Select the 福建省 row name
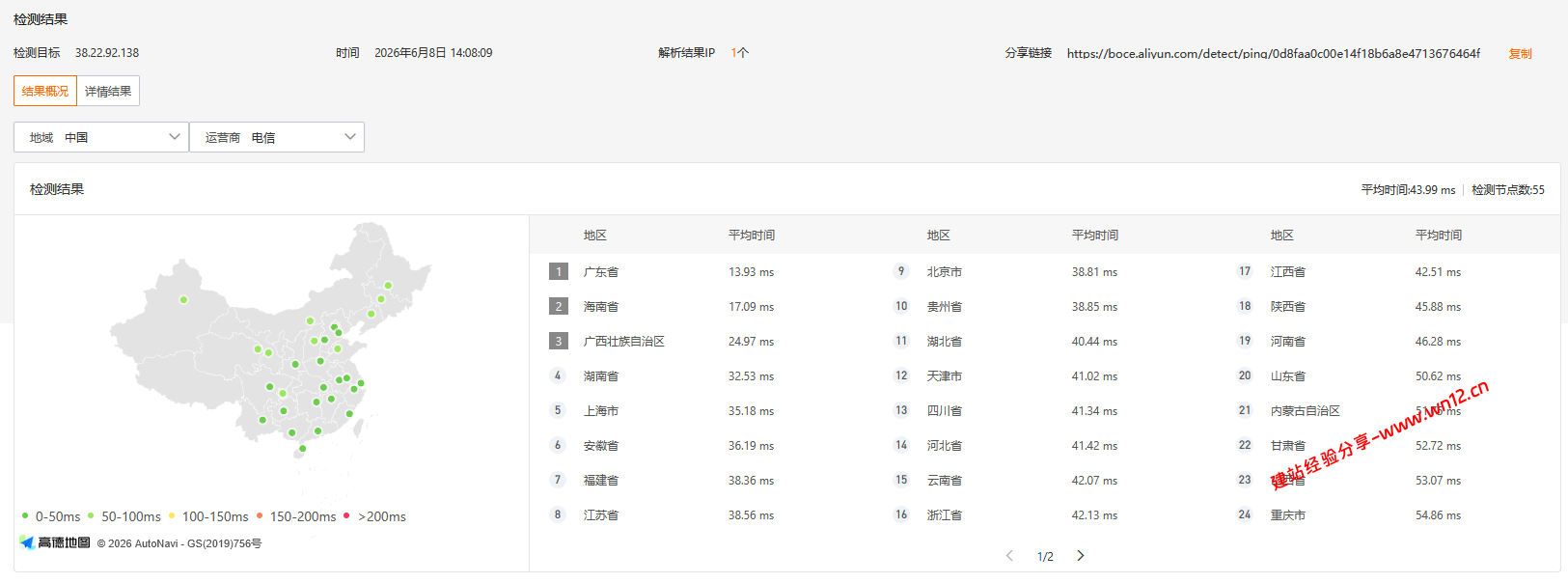The height and width of the screenshot is (583, 1568). click(x=601, y=481)
